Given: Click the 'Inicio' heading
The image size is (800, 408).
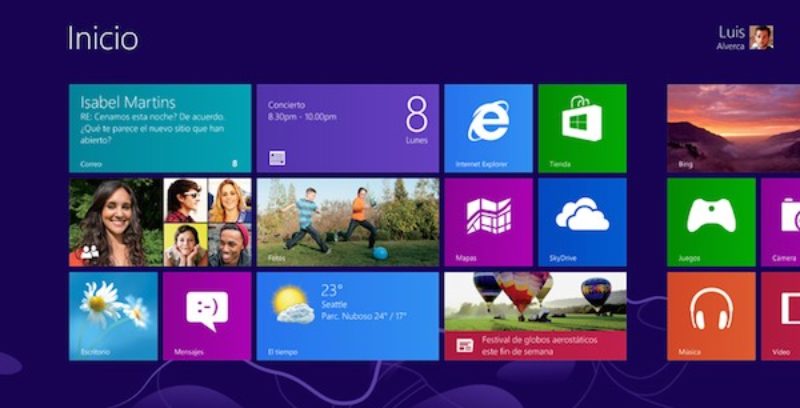Looking at the screenshot, I should [103, 38].
